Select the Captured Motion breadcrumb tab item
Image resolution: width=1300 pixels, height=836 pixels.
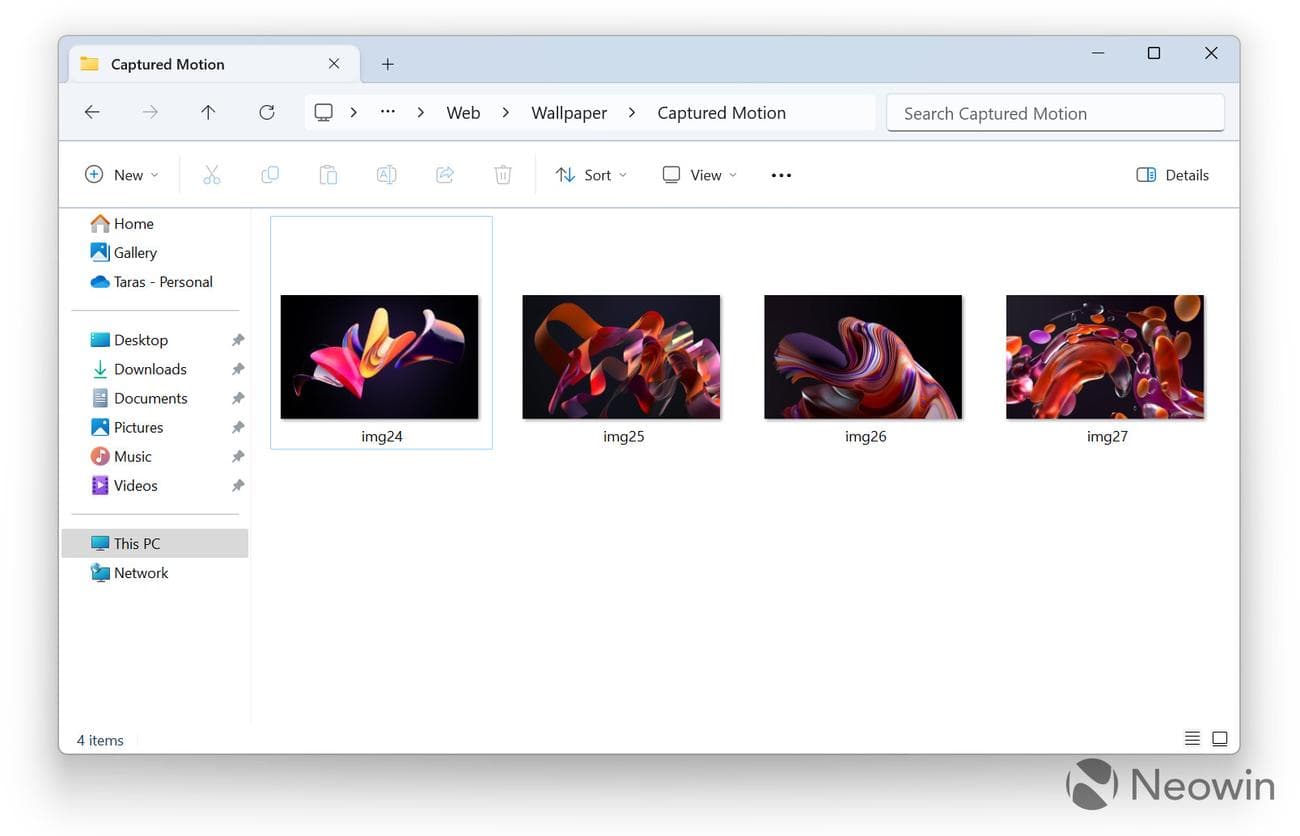(721, 112)
